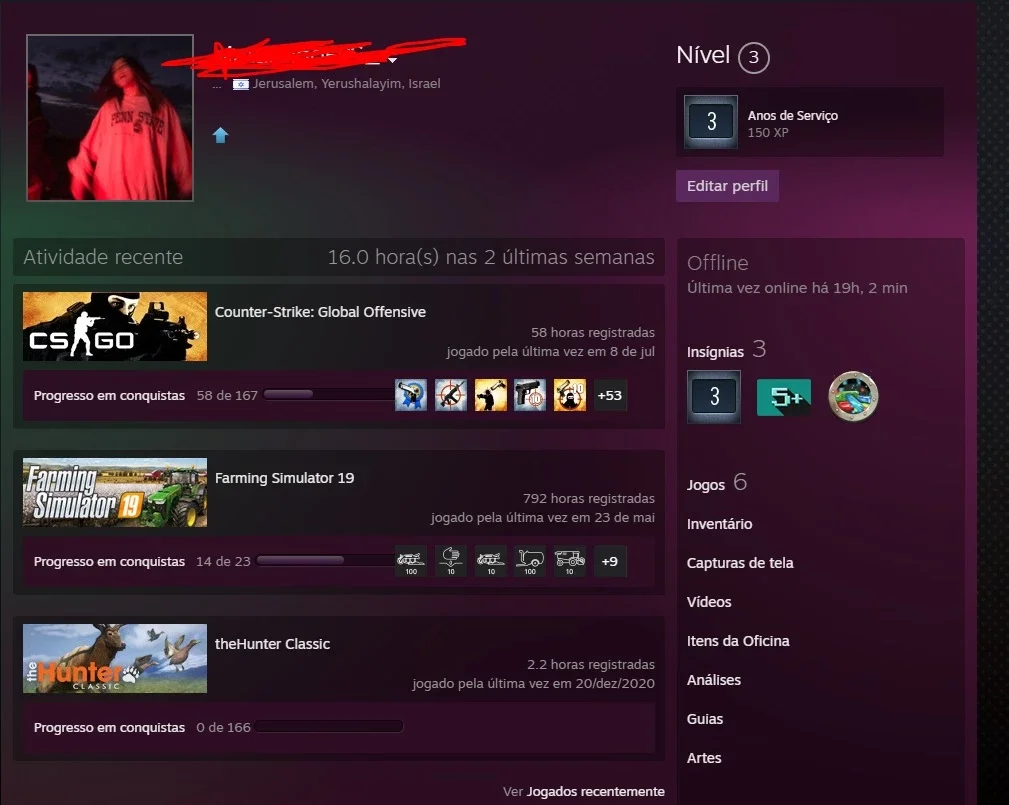Open the CS:GO game banner

point(115,326)
